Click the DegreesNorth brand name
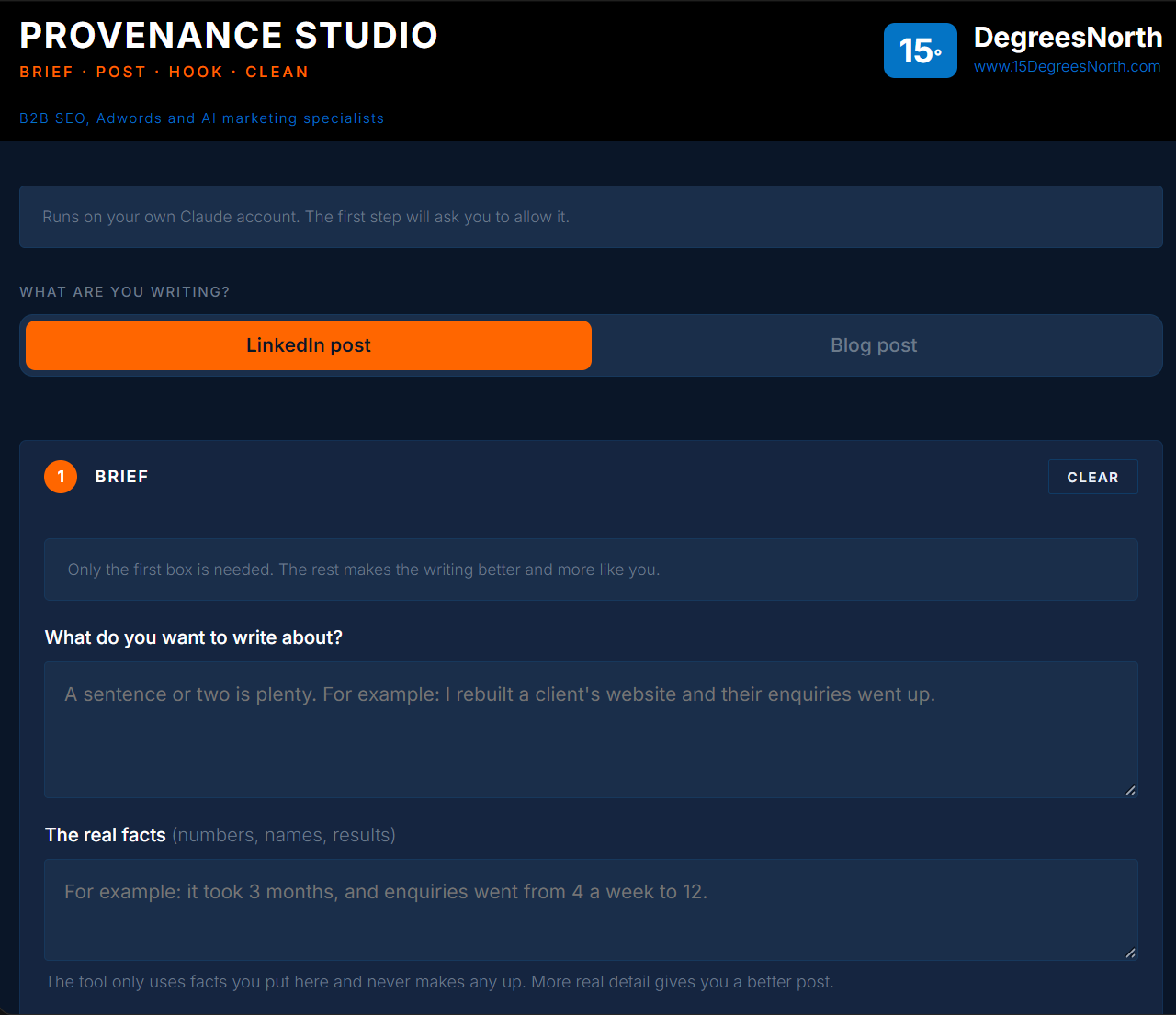The height and width of the screenshot is (1015, 1176). pos(1068,37)
